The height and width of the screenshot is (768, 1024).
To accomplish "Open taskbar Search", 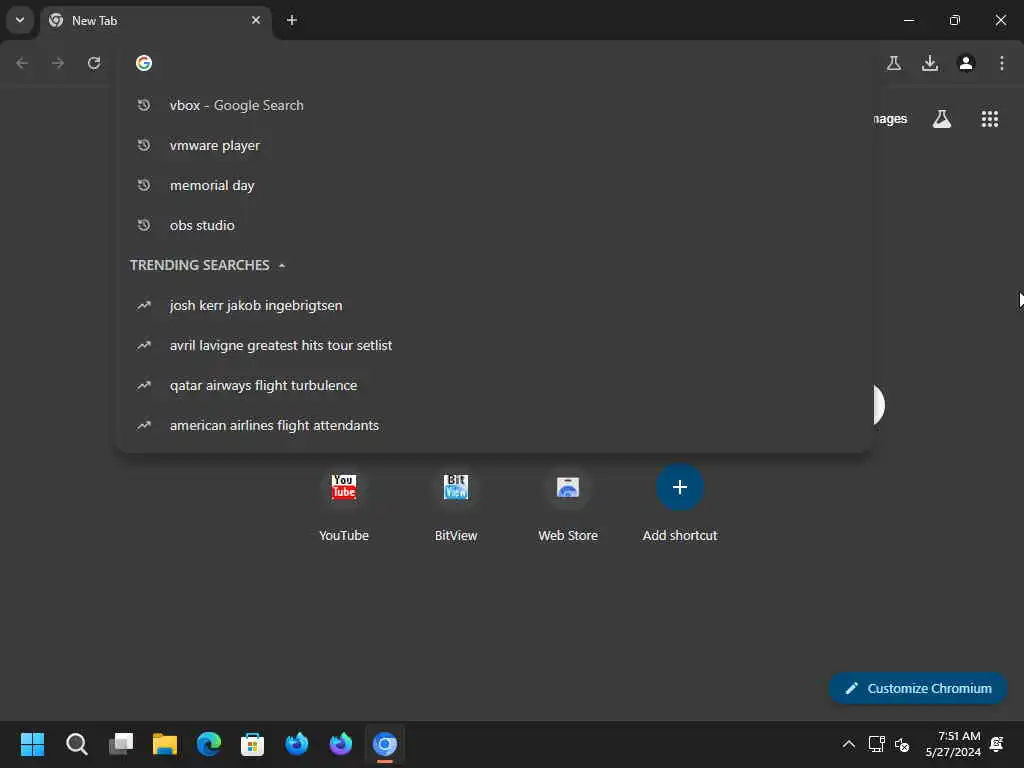I will 76,744.
